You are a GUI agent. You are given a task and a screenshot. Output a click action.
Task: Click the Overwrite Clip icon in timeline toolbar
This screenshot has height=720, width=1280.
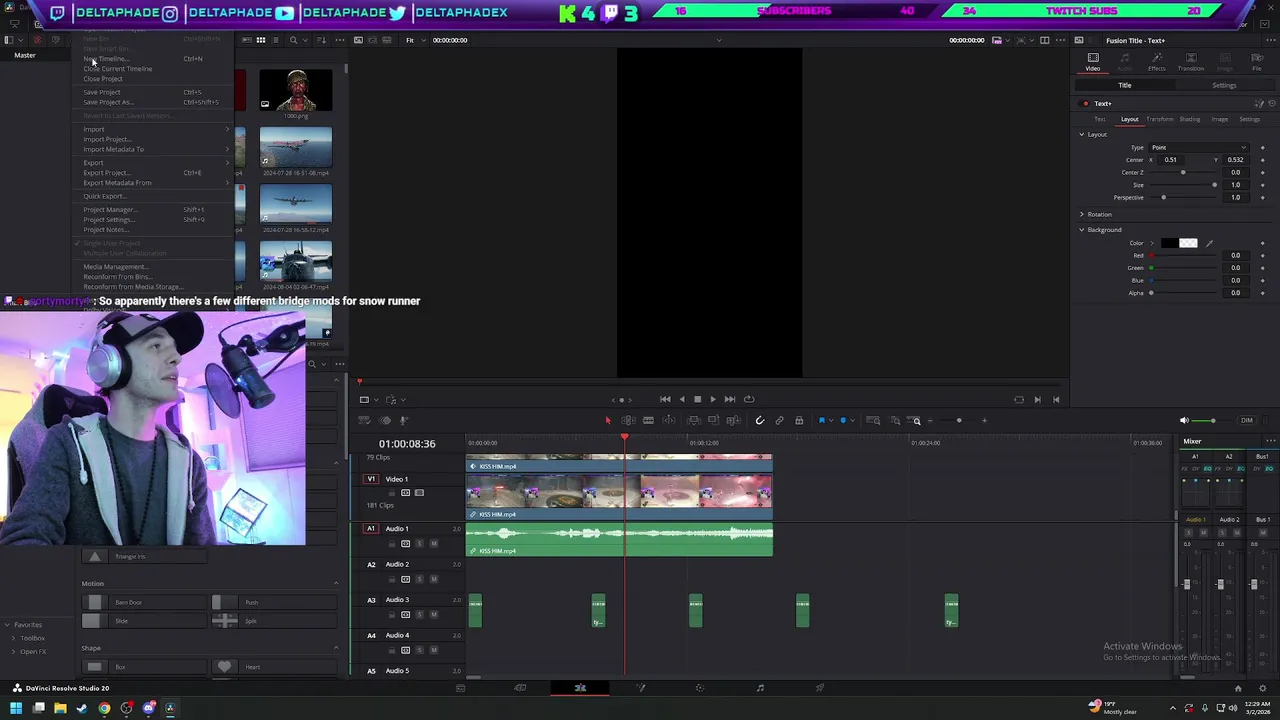tap(713, 420)
